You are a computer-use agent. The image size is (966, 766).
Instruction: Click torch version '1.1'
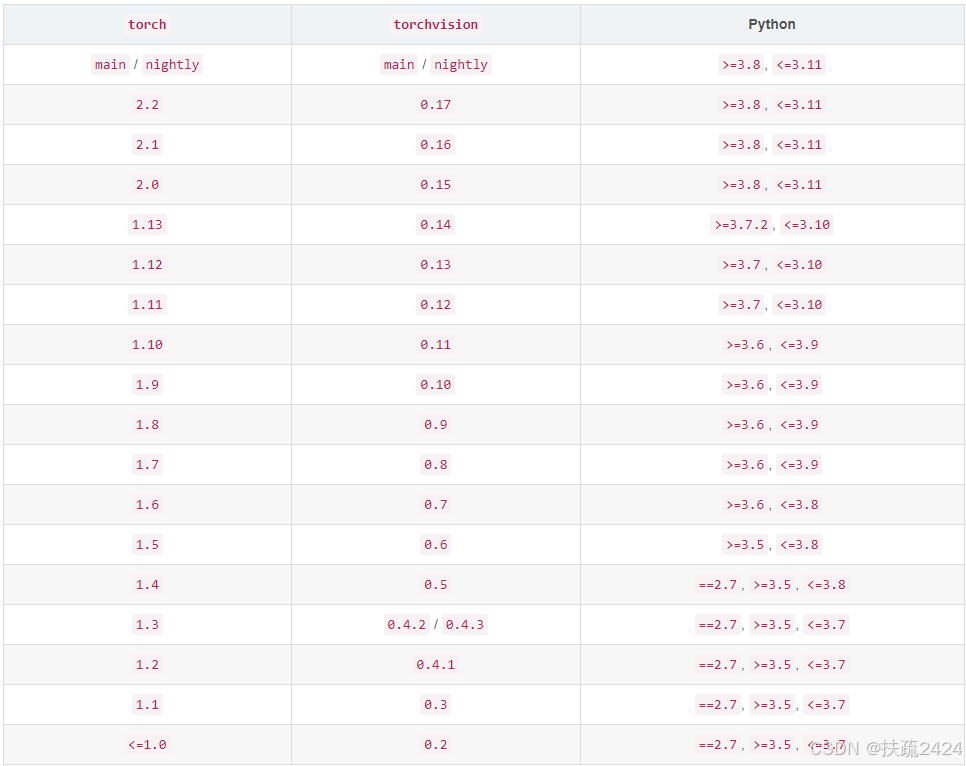(x=147, y=706)
